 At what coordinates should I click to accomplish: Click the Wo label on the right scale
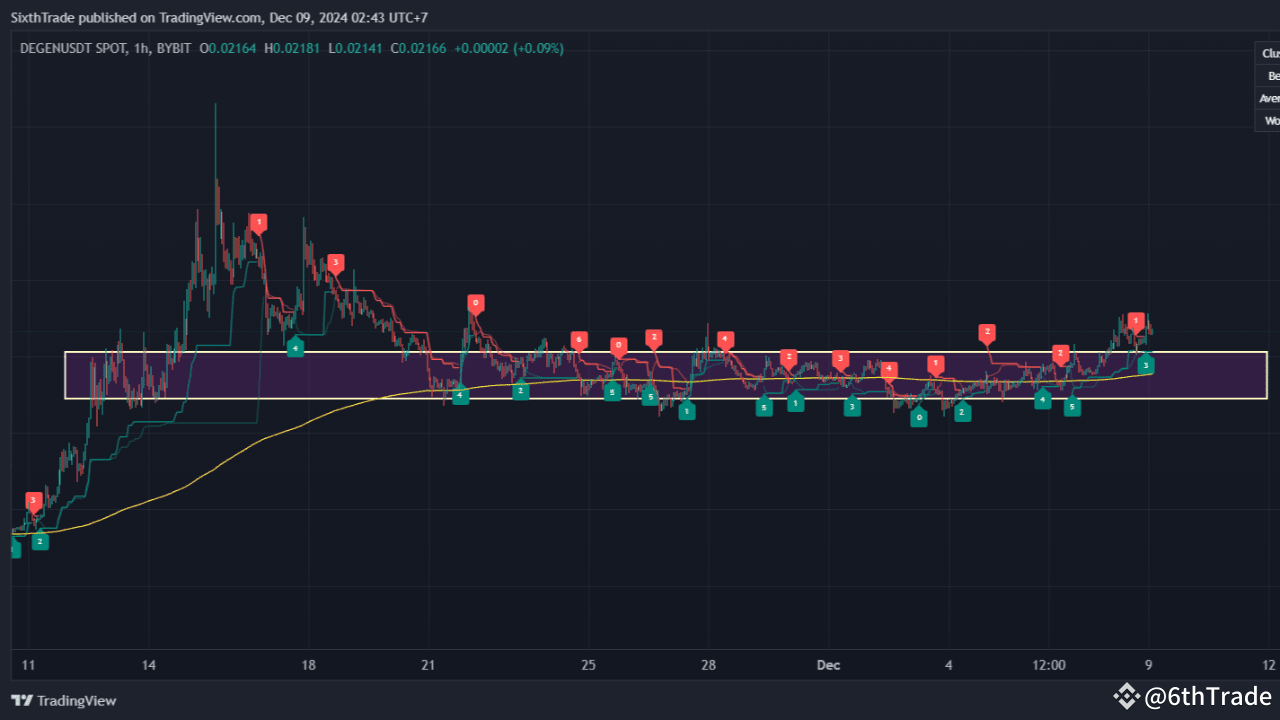1270,120
